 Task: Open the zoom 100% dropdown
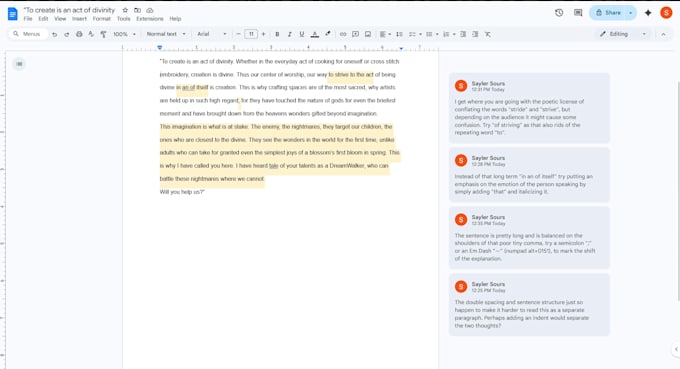(124, 34)
